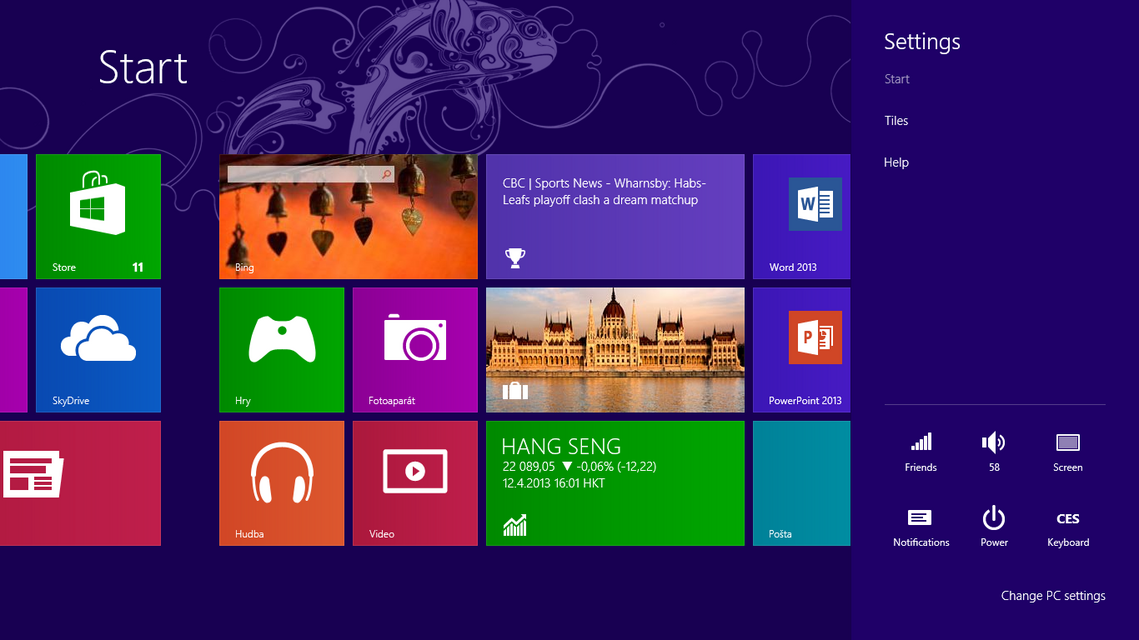Launch the Hudba music tile
The height and width of the screenshot is (640, 1139).
pyautogui.click(x=281, y=482)
